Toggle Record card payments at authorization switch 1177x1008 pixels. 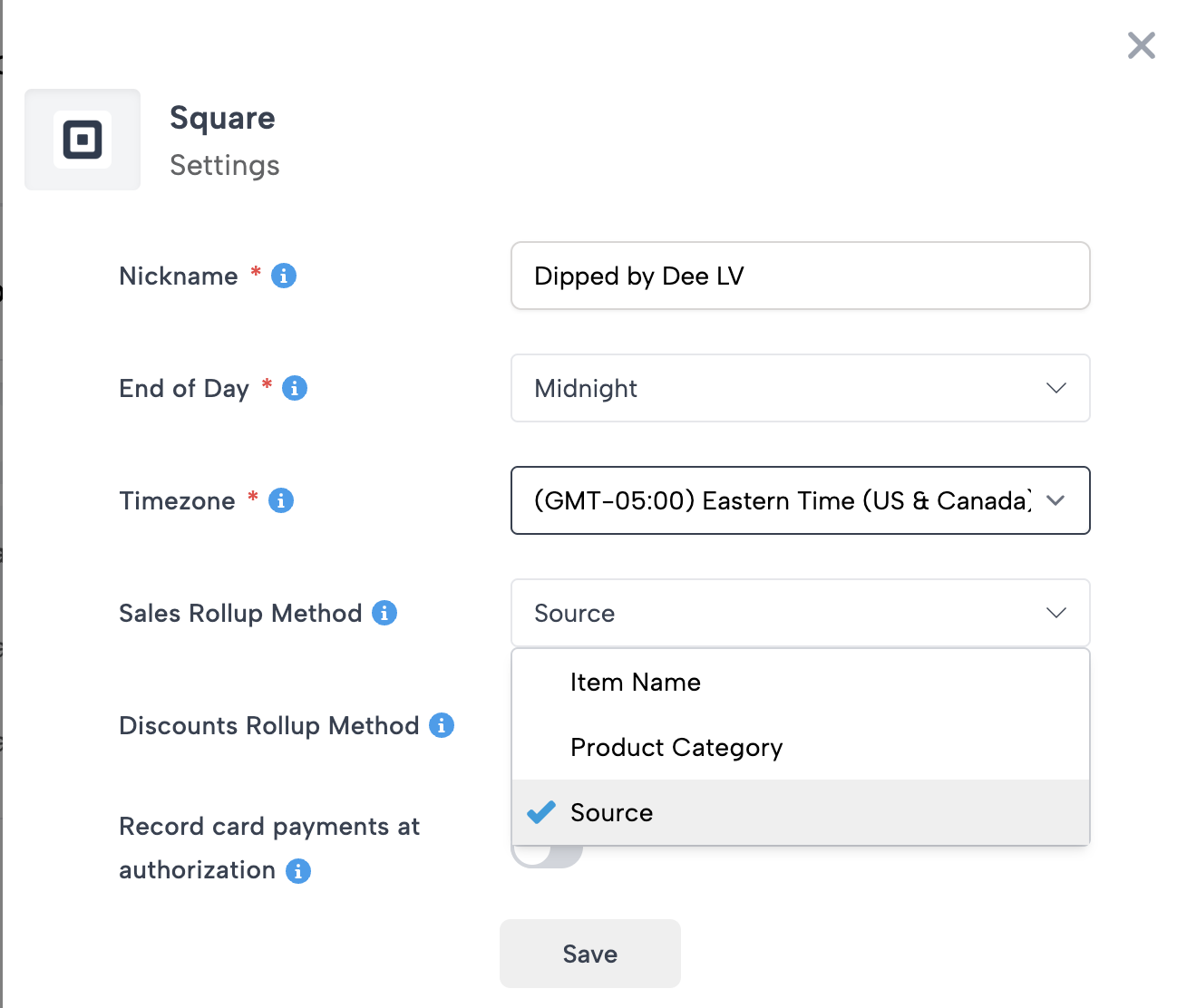[547, 856]
